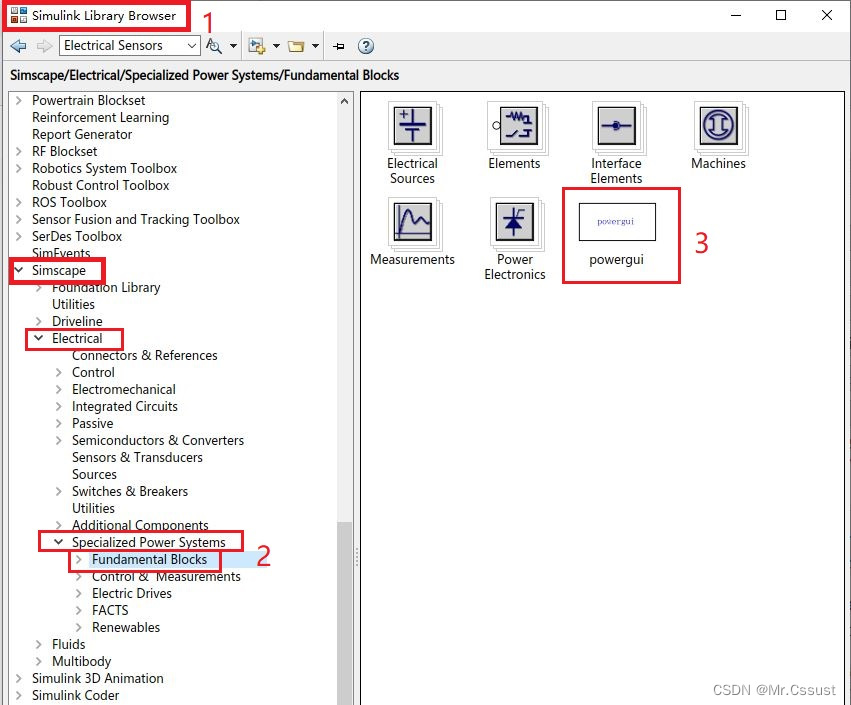Expand the FACTS node
The image size is (851, 705).
click(x=79, y=610)
